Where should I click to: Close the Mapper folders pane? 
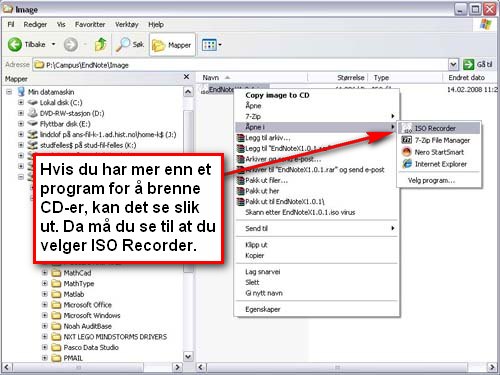point(186,77)
